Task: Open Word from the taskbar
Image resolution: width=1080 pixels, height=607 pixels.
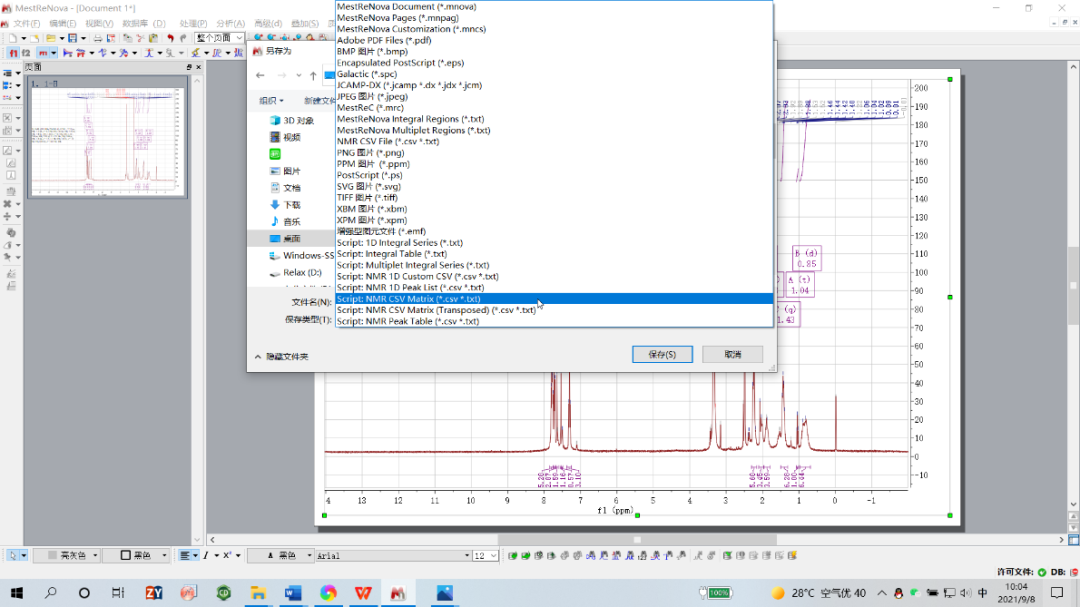Action: pos(293,593)
